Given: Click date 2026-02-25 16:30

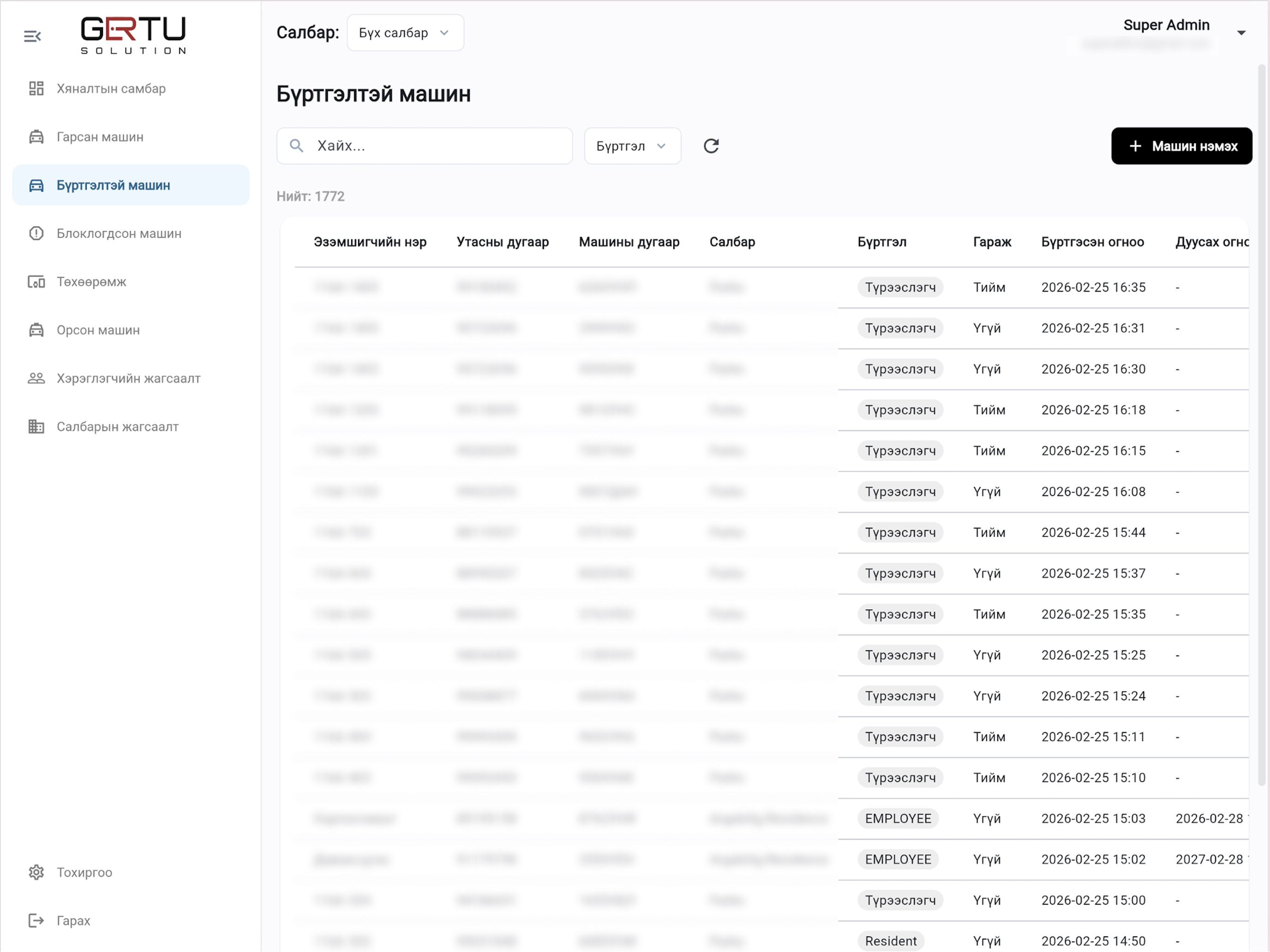Looking at the screenshot, I should [1093, 369].
